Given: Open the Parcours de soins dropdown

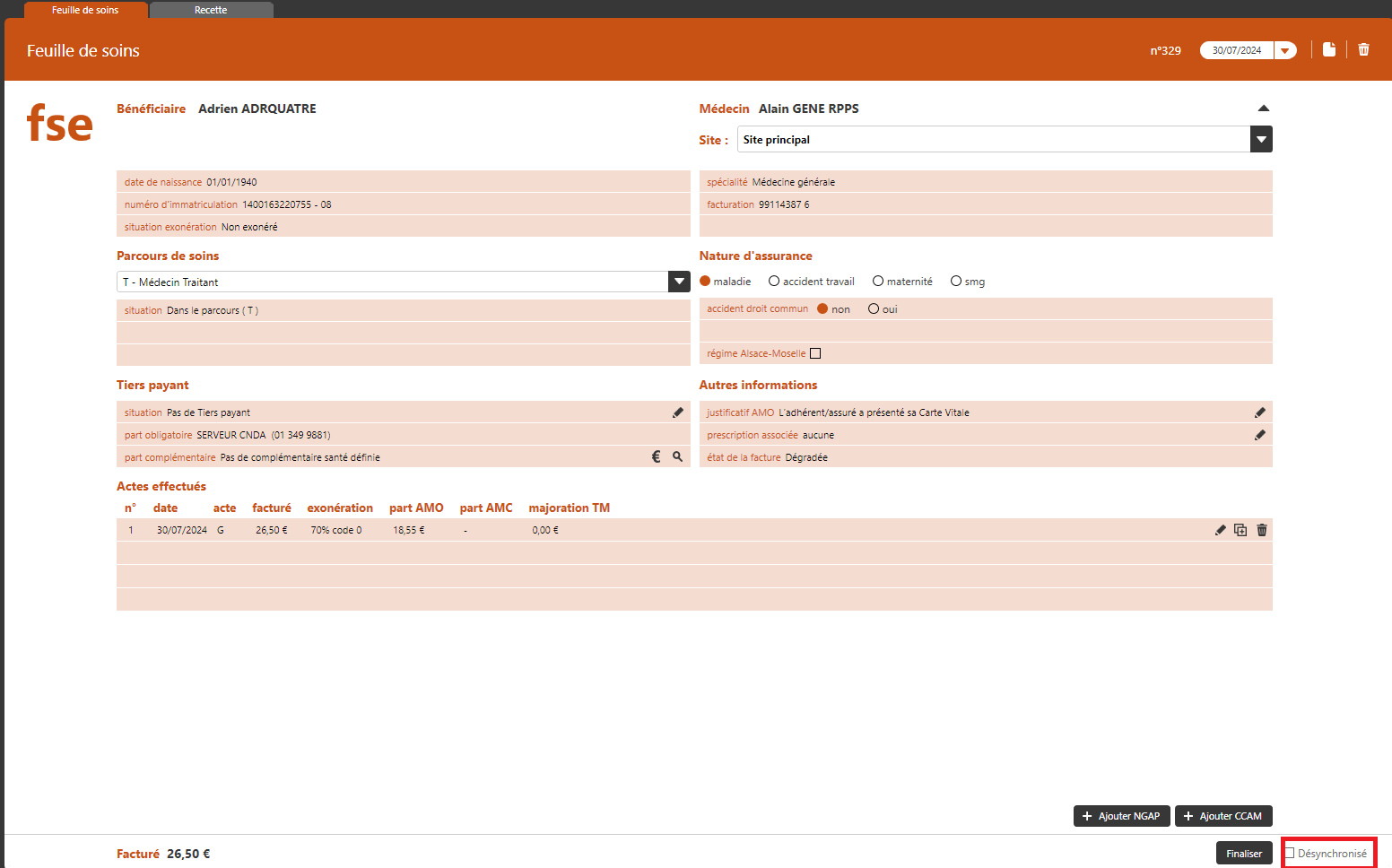Looking at the screenshot, I should (x=679, y=282).
